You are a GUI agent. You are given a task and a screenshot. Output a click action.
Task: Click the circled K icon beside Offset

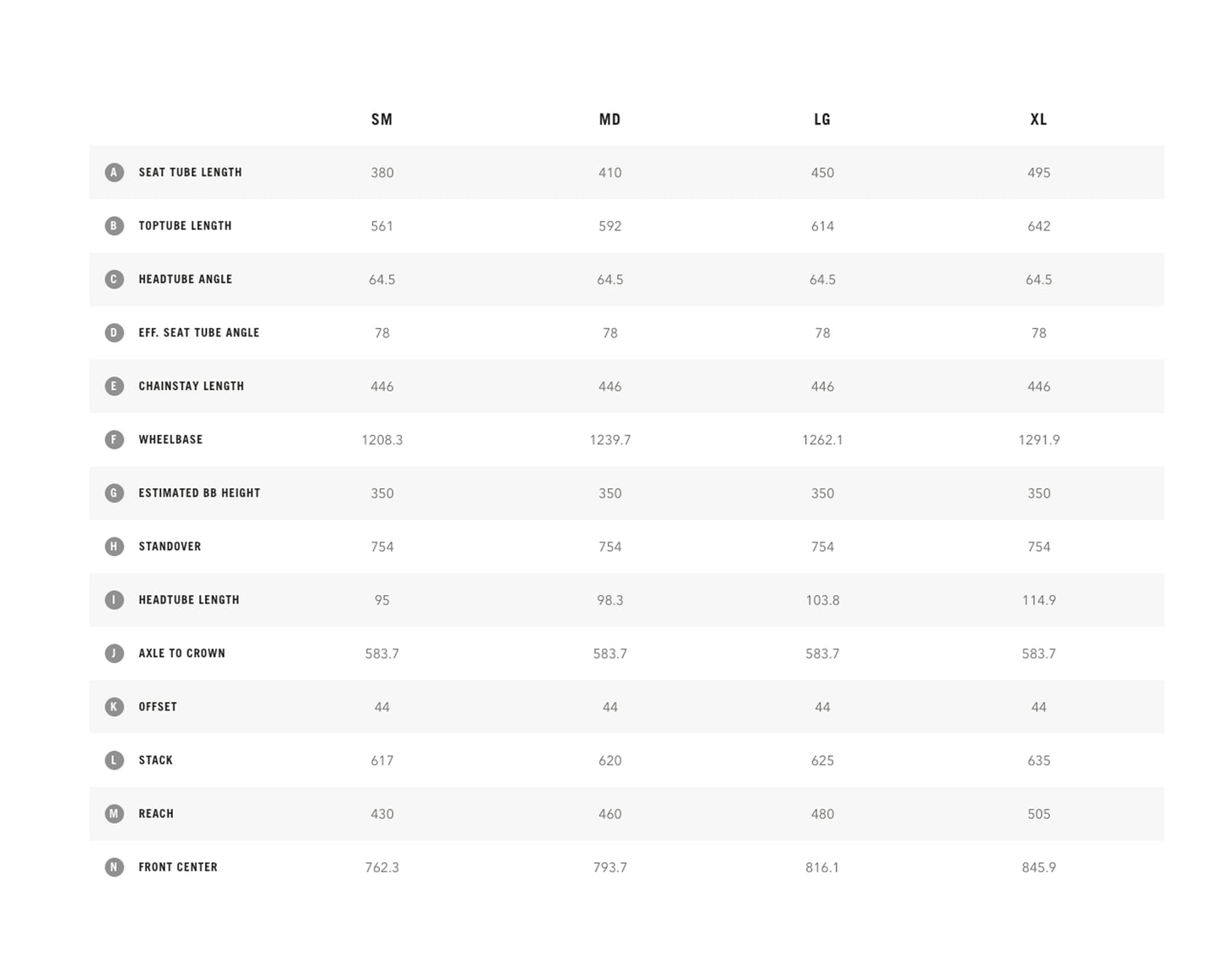click(114, 706)
